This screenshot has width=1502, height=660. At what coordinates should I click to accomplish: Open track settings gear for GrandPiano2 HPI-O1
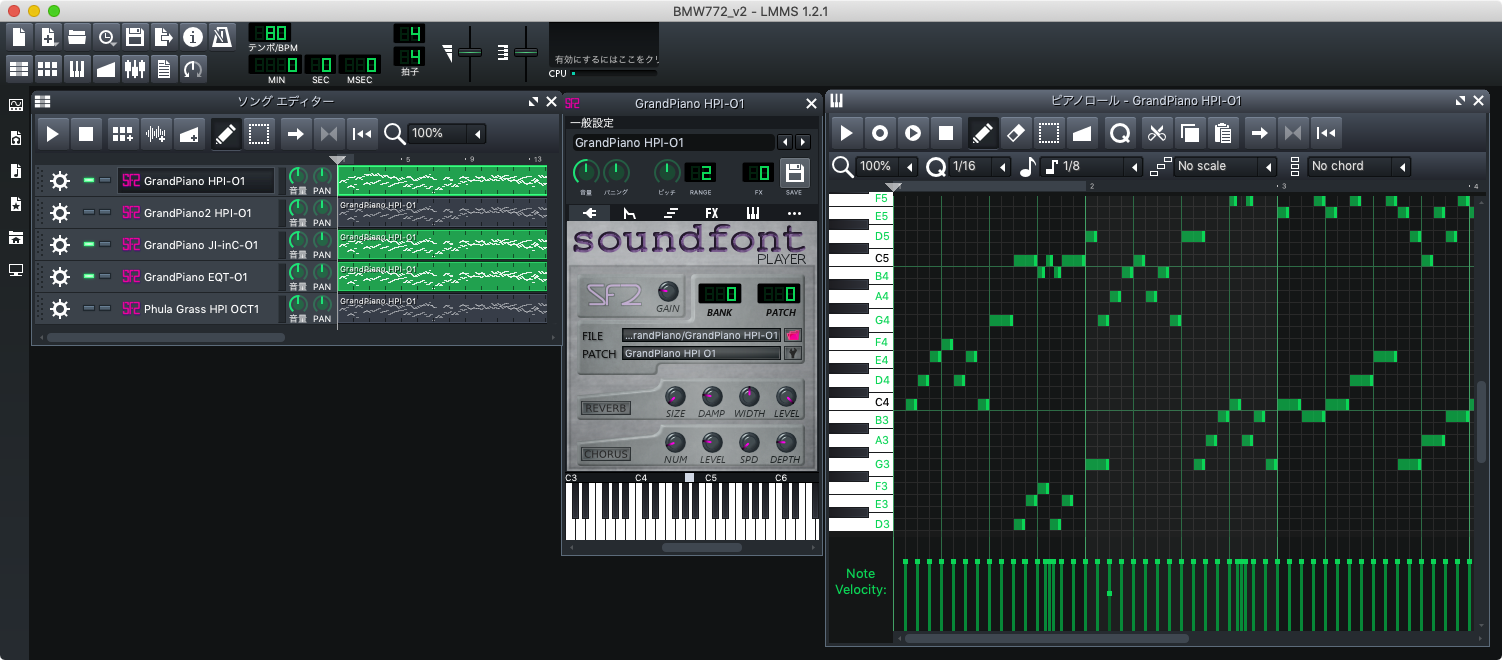coord(60,212)
